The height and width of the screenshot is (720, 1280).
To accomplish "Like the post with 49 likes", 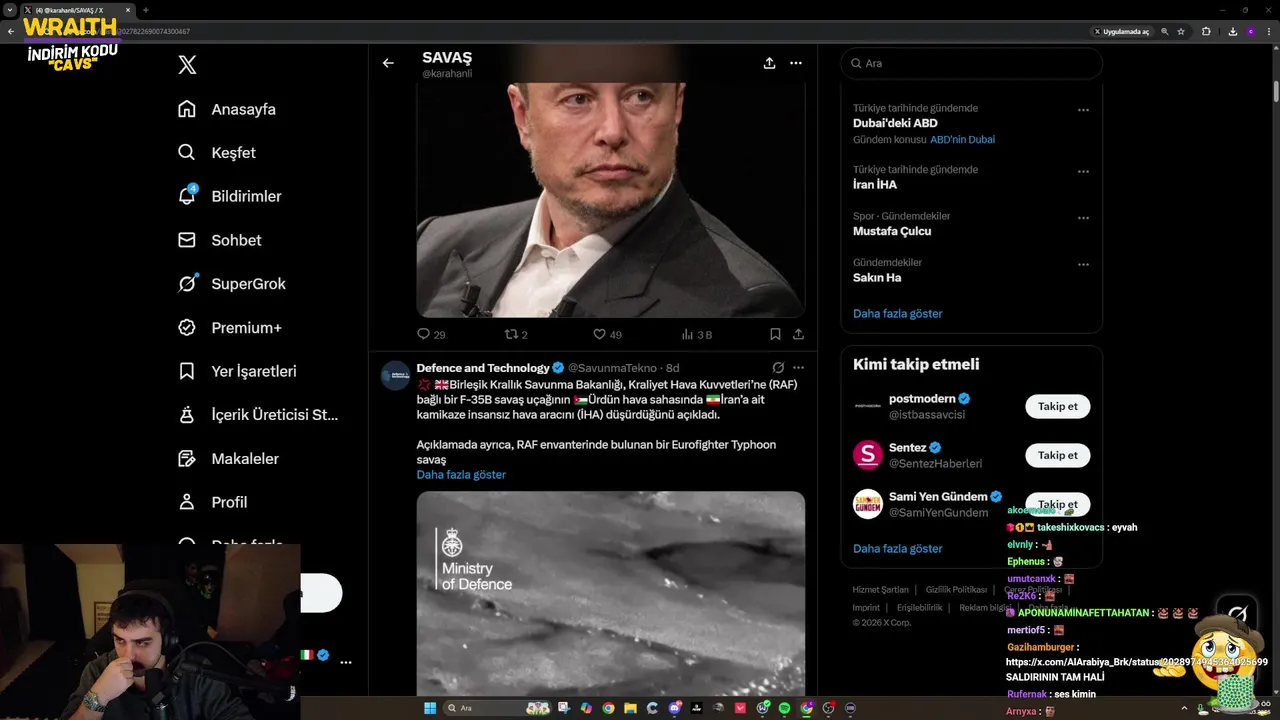I will pyautogui.click(x=600, y=334).
